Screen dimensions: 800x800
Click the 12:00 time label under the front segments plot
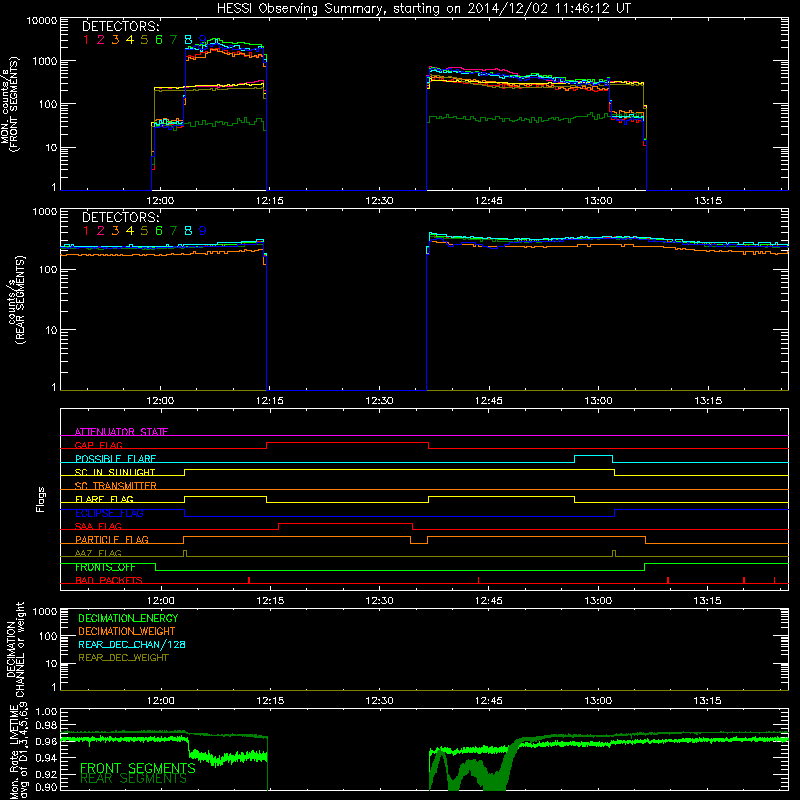click(160, 201)
